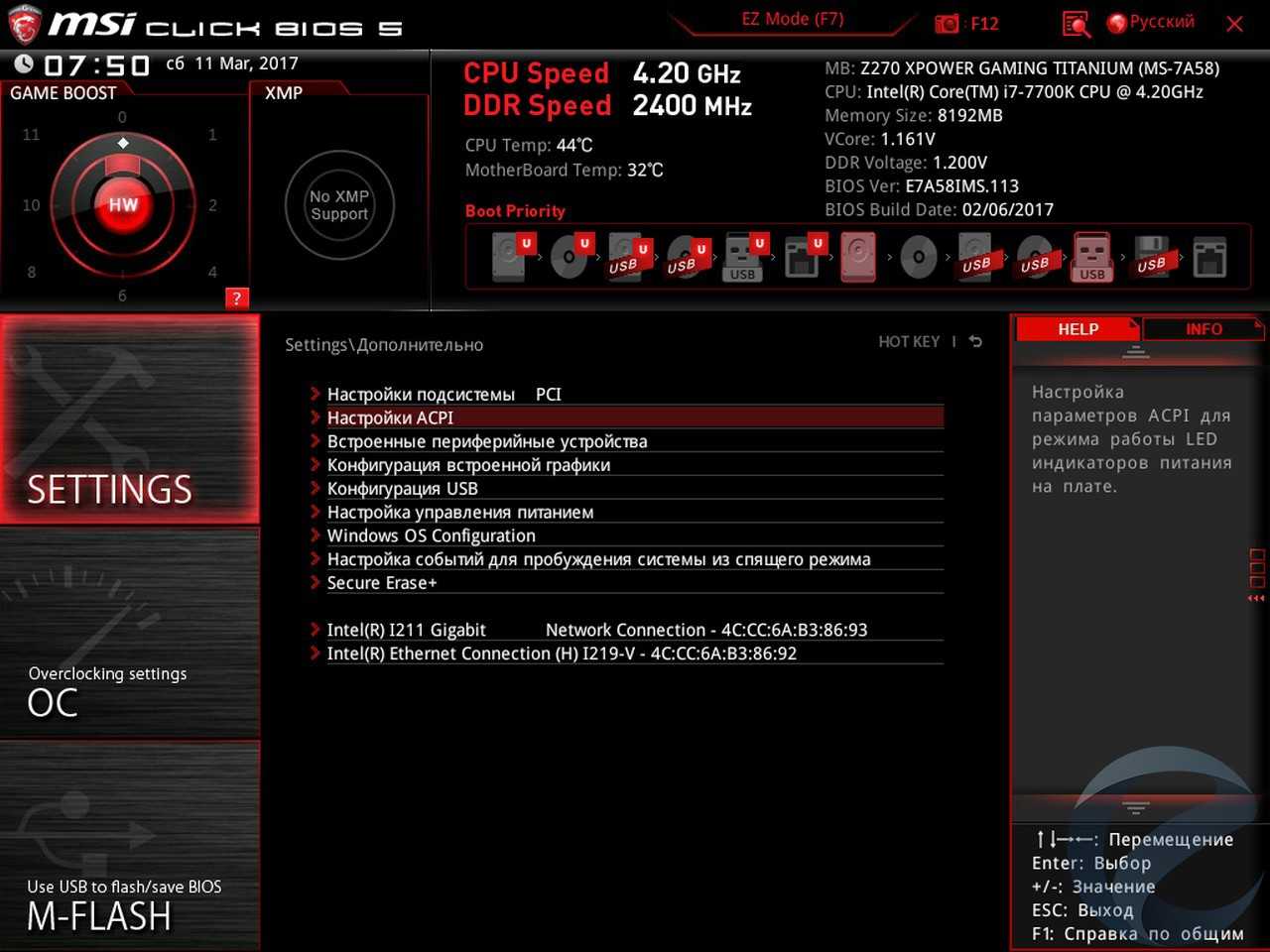Open Intel I219-V Ethernet Connection entry
Image resolution: width=1270 pixels, height=952 pixels.
[x=562, y=654]
